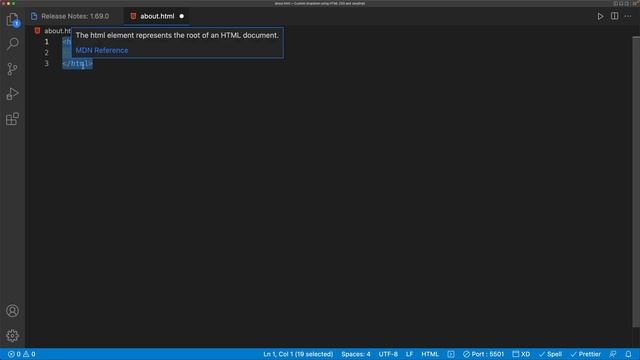This screenshot has width=640, height=360.
Task: Open the Explorer view in activity bar
Action: [12, 19]
